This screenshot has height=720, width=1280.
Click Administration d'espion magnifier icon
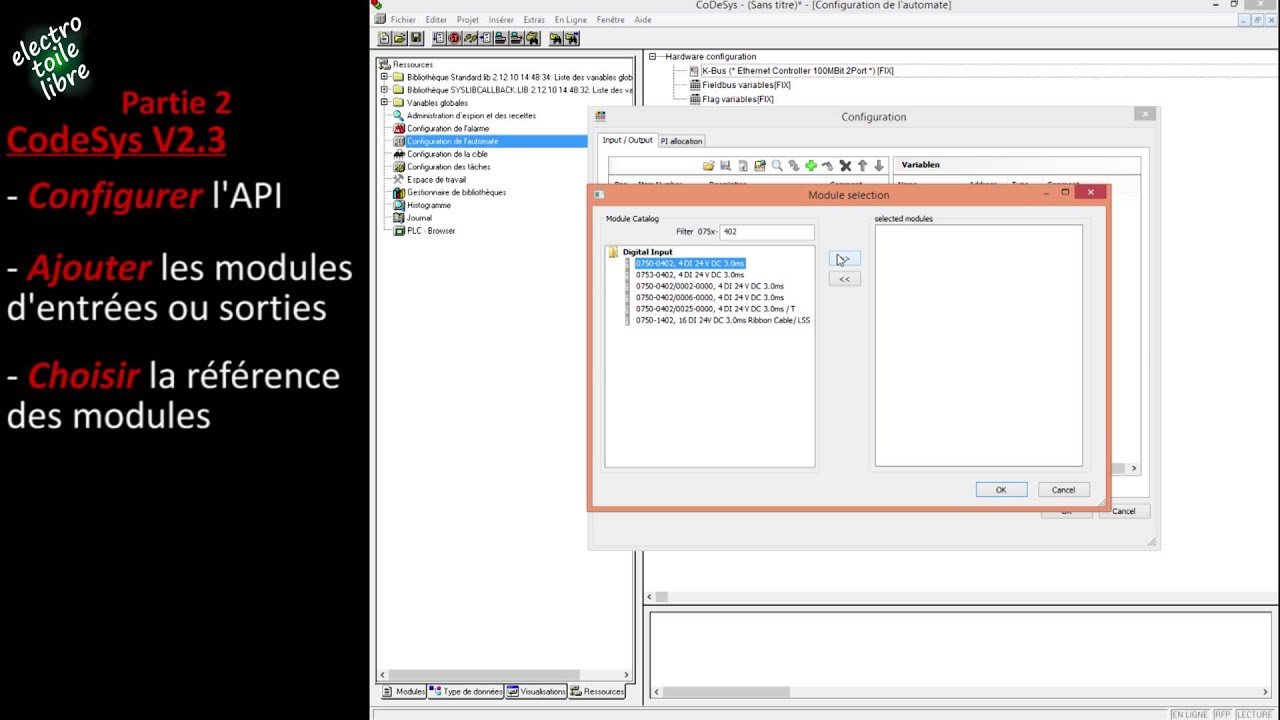[399, 115]
